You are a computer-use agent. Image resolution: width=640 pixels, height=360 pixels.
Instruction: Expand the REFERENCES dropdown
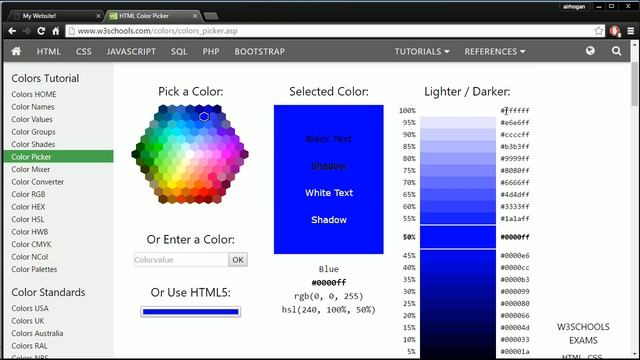pos(494,51)
